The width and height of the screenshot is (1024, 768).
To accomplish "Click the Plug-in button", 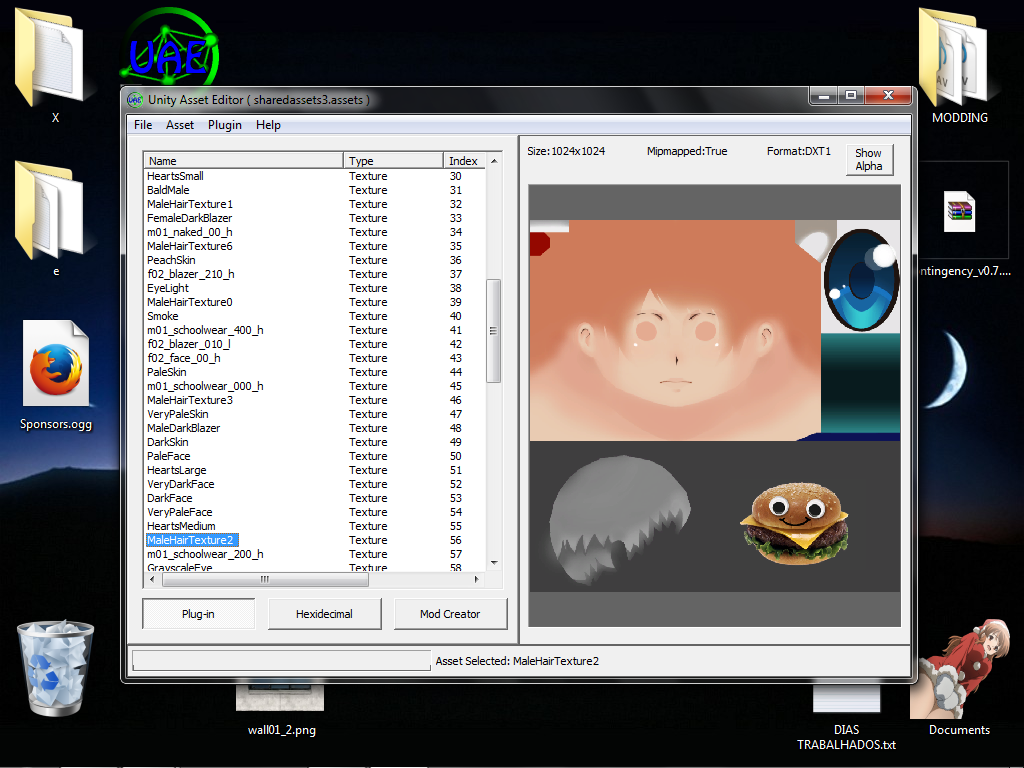I will point(199,614).
